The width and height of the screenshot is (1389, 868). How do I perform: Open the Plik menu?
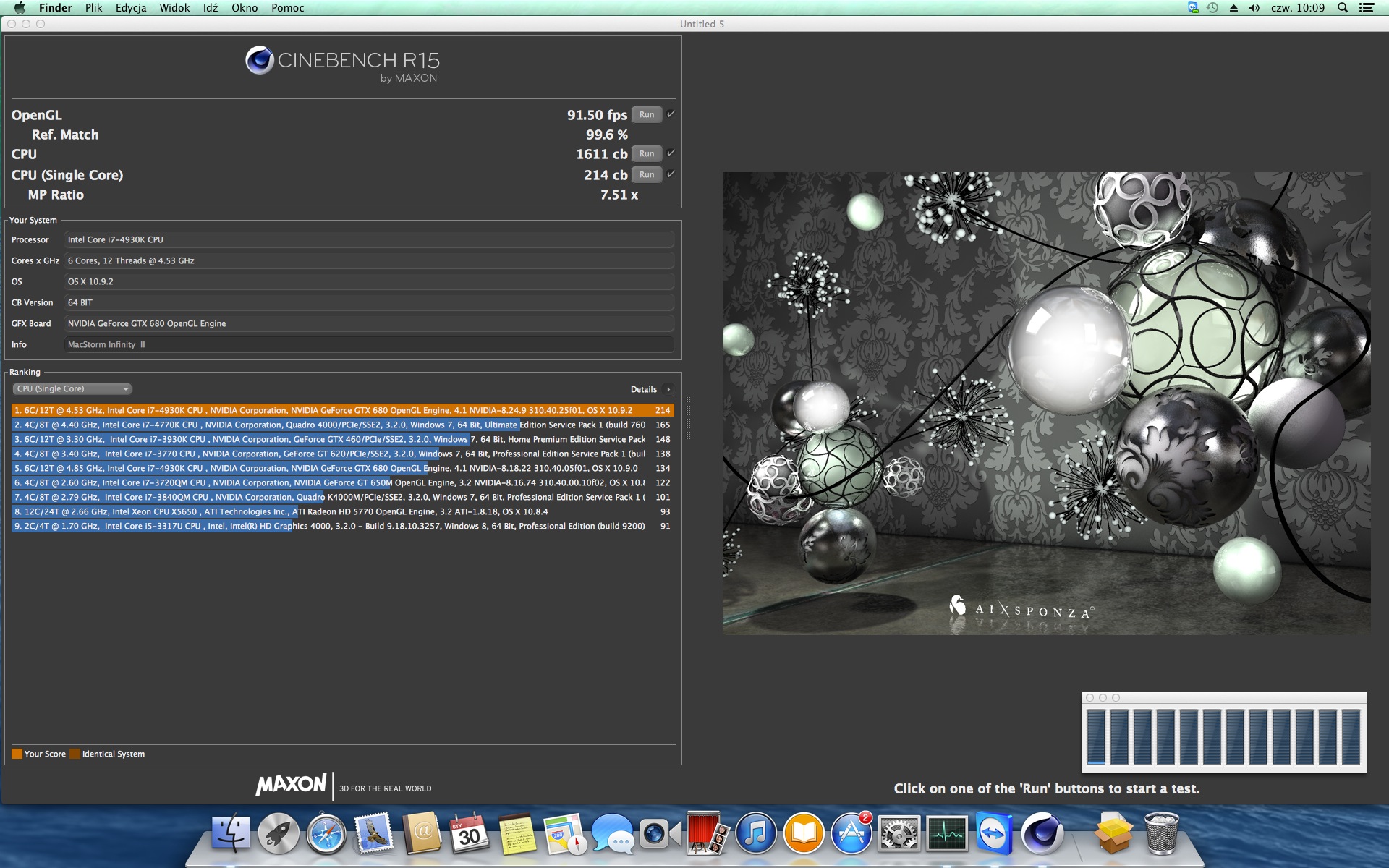(x=93, y=8)
